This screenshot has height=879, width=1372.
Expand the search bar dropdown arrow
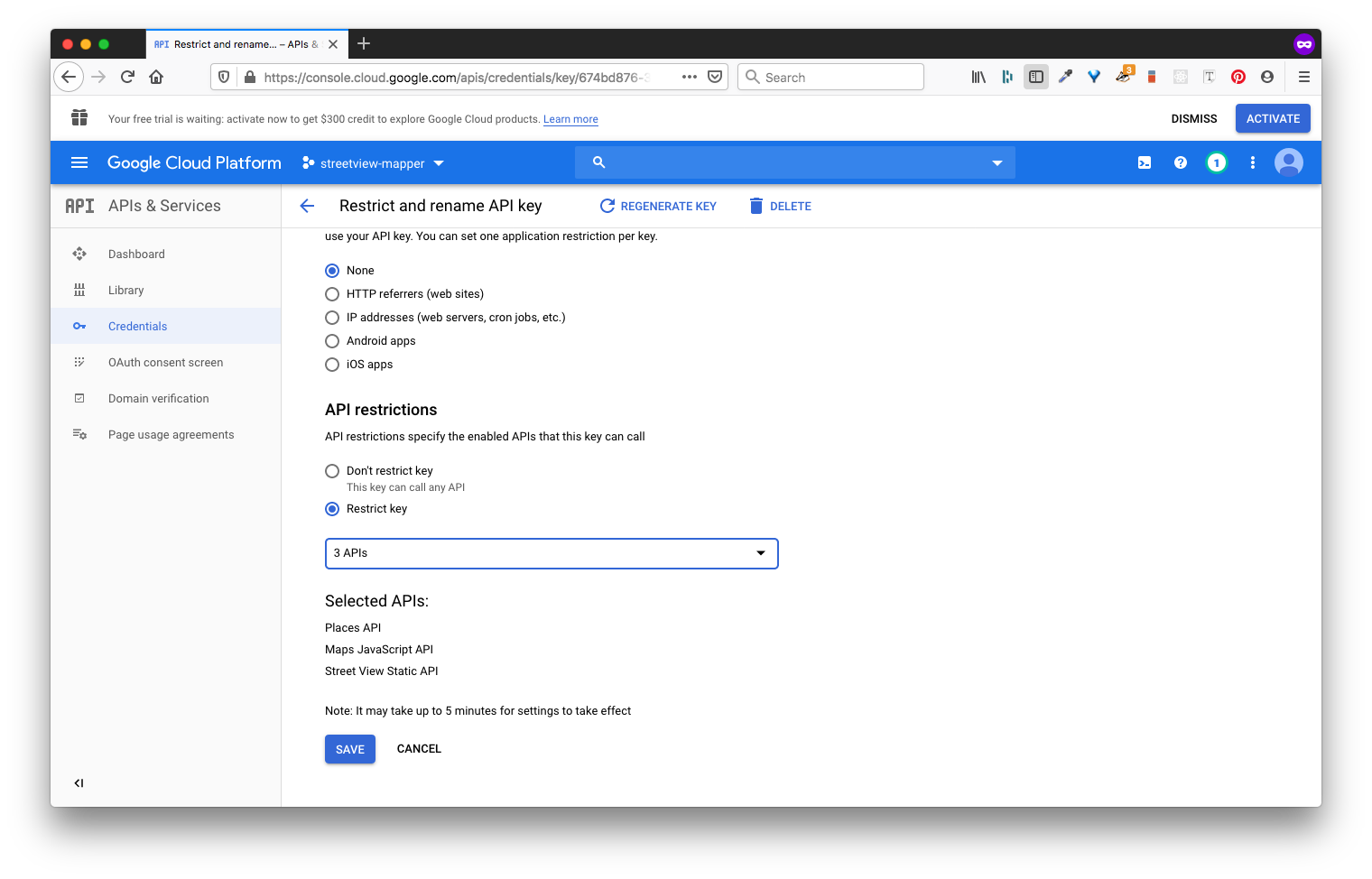997,163
